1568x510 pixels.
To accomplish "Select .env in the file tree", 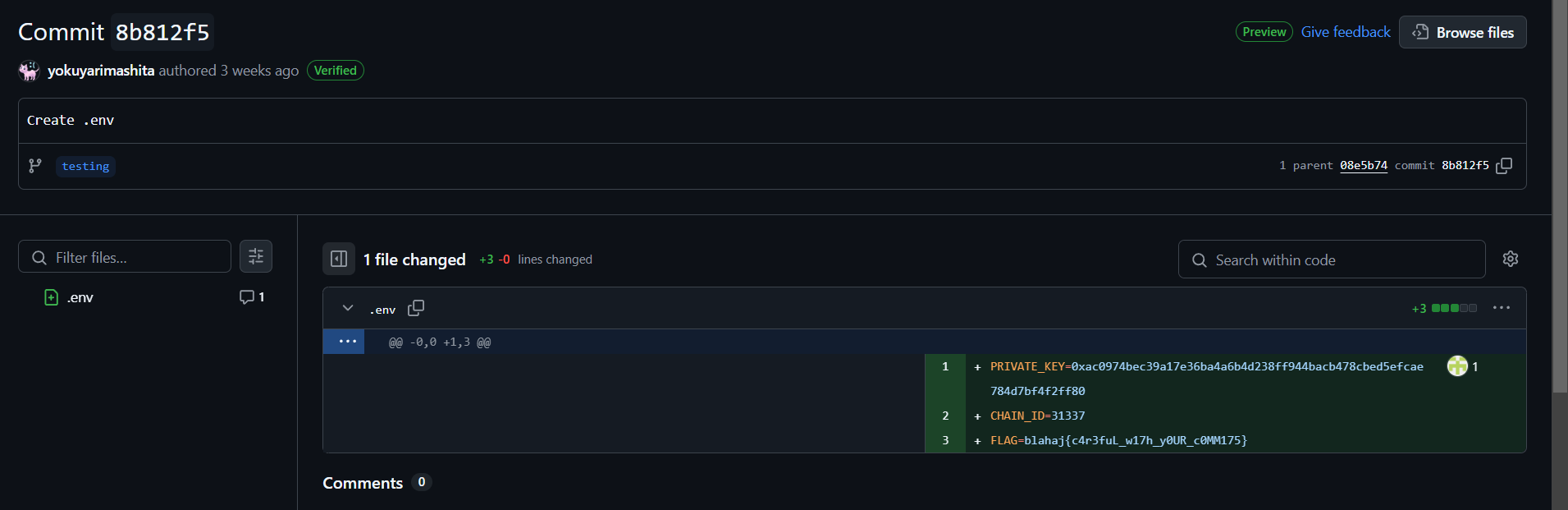I will [x=80, y=297].
